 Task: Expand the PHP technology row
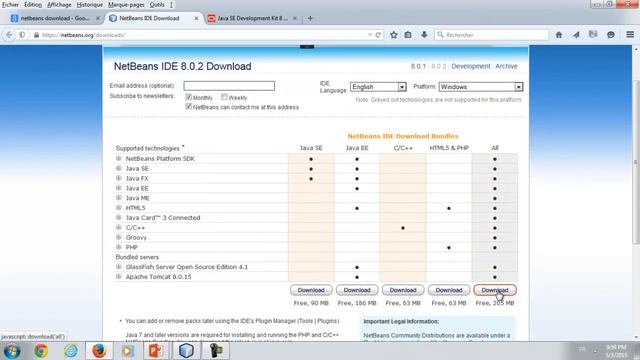click(119, 247)
